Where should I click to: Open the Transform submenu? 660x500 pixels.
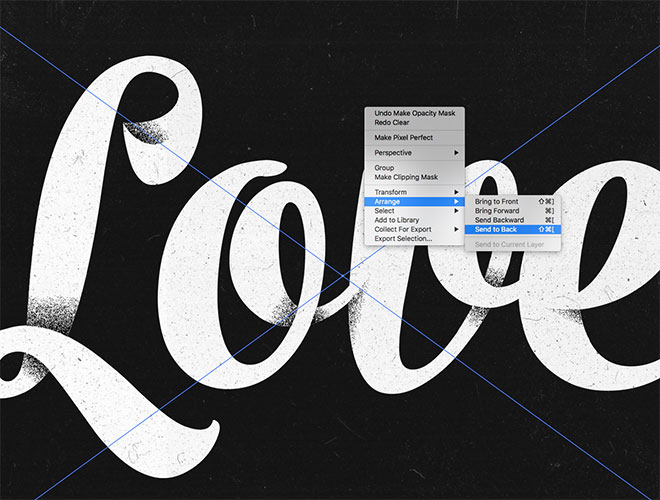point(414,192)
